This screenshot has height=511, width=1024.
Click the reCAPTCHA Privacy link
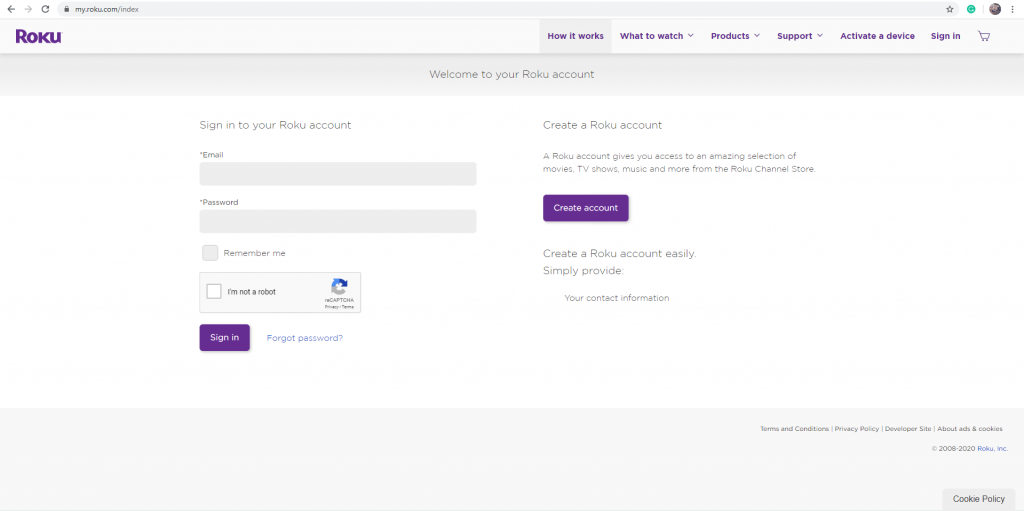point(330,306)
